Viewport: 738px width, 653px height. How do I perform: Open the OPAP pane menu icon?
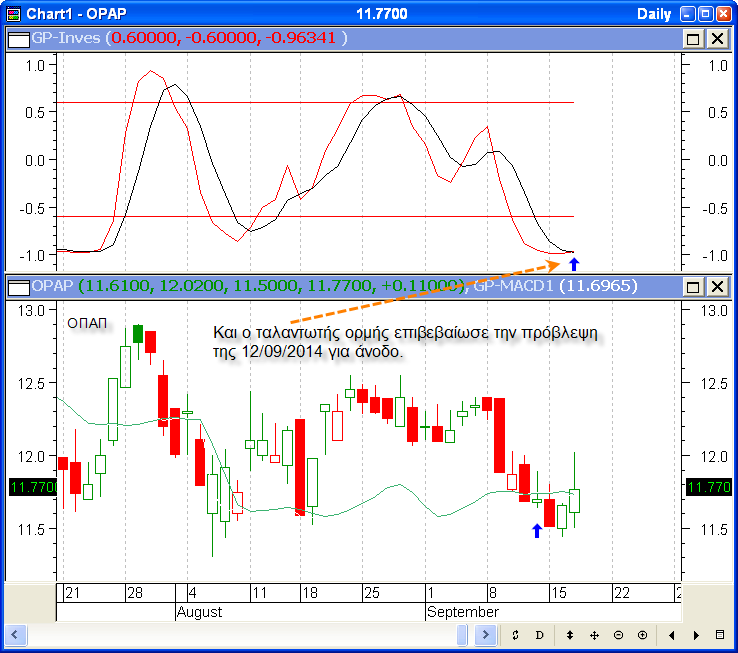17,287
